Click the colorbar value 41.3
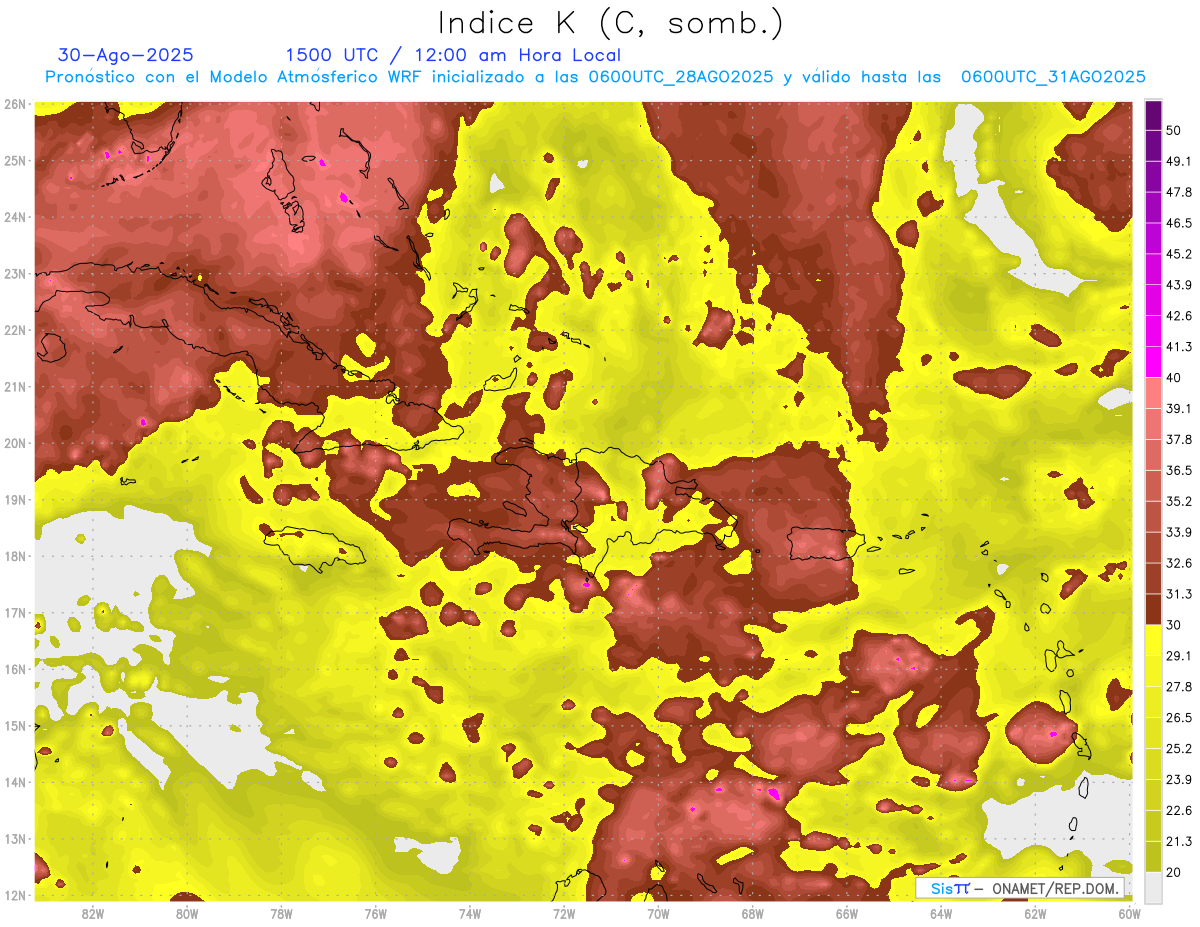1200x927 pixels. (1179, 347)
